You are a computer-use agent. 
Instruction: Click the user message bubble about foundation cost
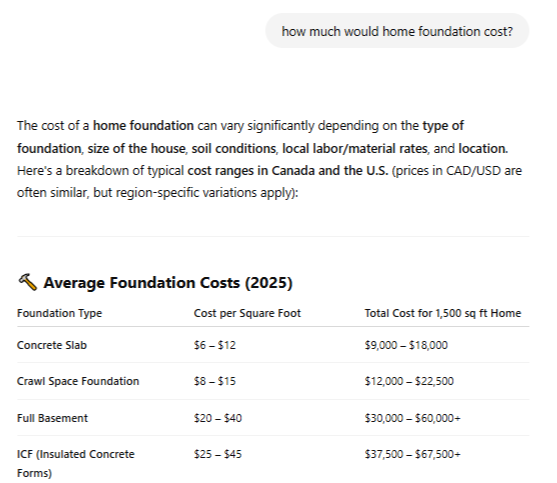point(397,31)
